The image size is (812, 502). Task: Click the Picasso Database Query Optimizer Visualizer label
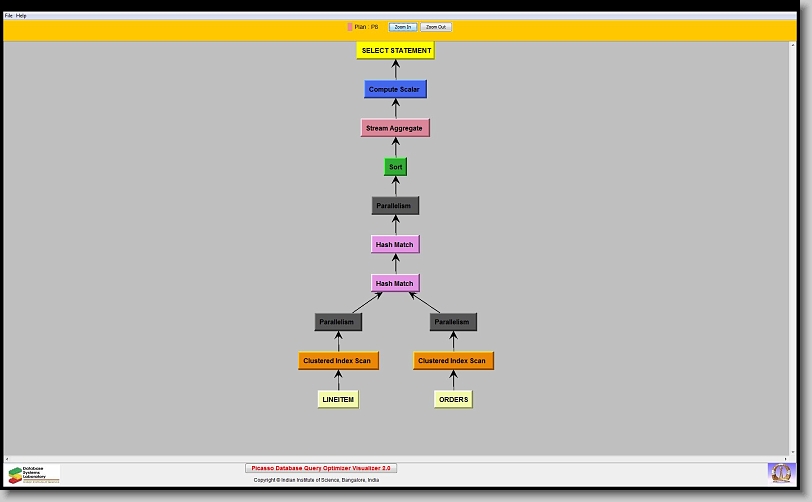pos(321,468)
